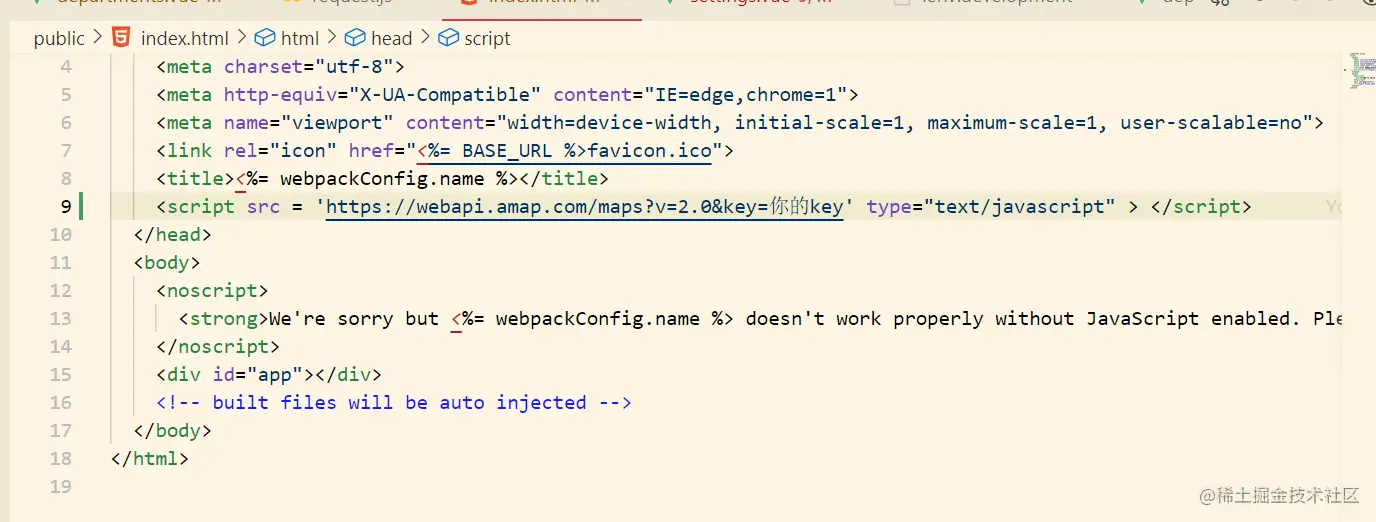Open the public folder breadcrumb
Screen dimensions: 1376x522
(x=59, y=38)
